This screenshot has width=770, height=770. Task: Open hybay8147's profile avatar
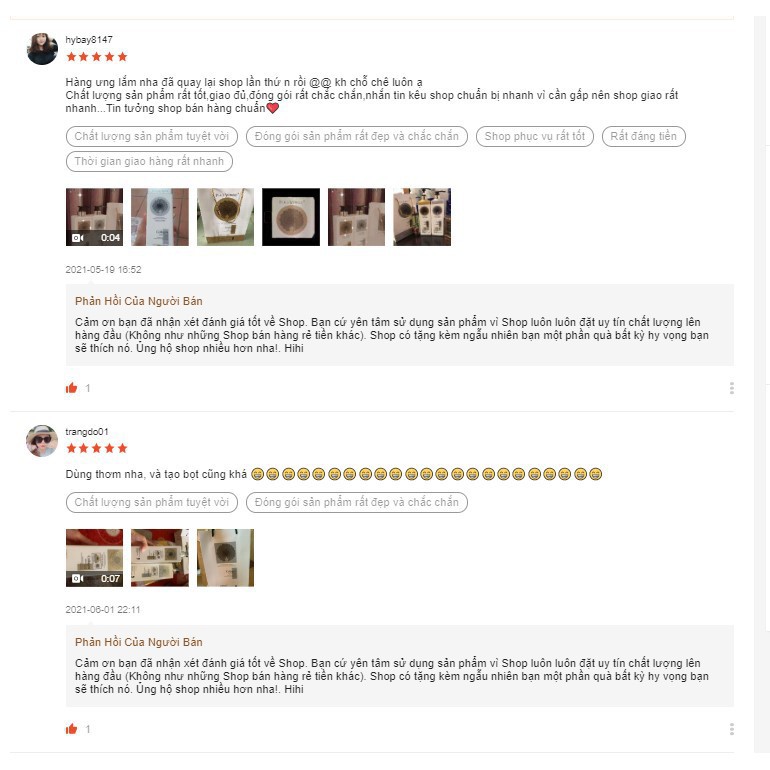[x=42, y=49]
